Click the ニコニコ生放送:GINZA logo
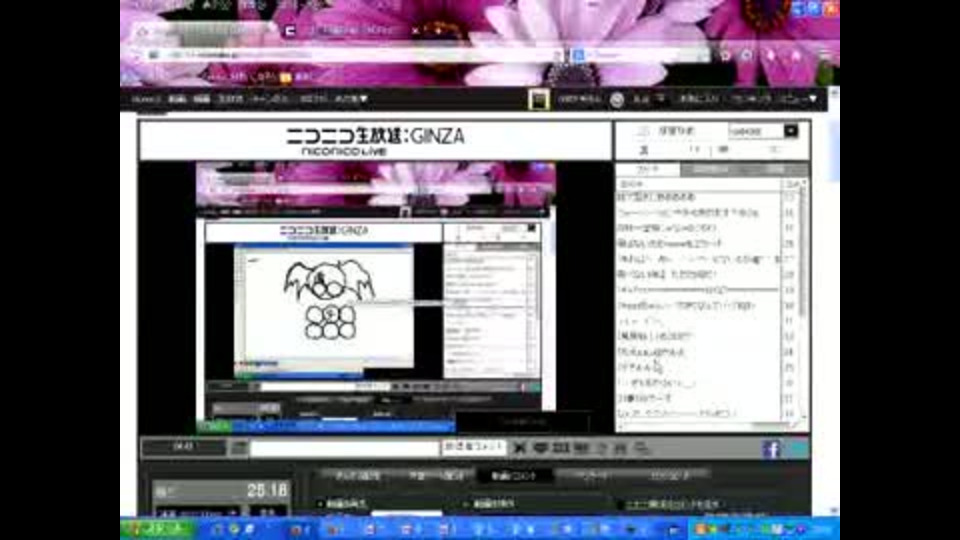 point(375,141)
